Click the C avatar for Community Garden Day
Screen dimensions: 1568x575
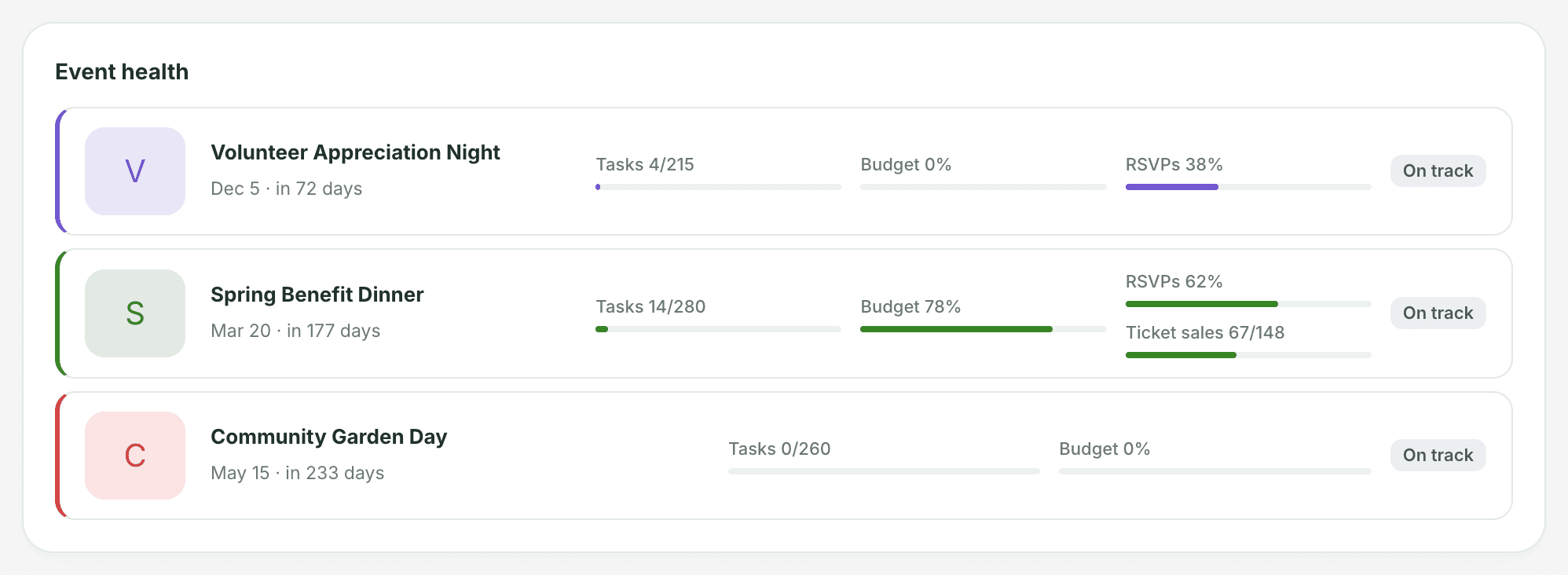(x=135, y=456)
